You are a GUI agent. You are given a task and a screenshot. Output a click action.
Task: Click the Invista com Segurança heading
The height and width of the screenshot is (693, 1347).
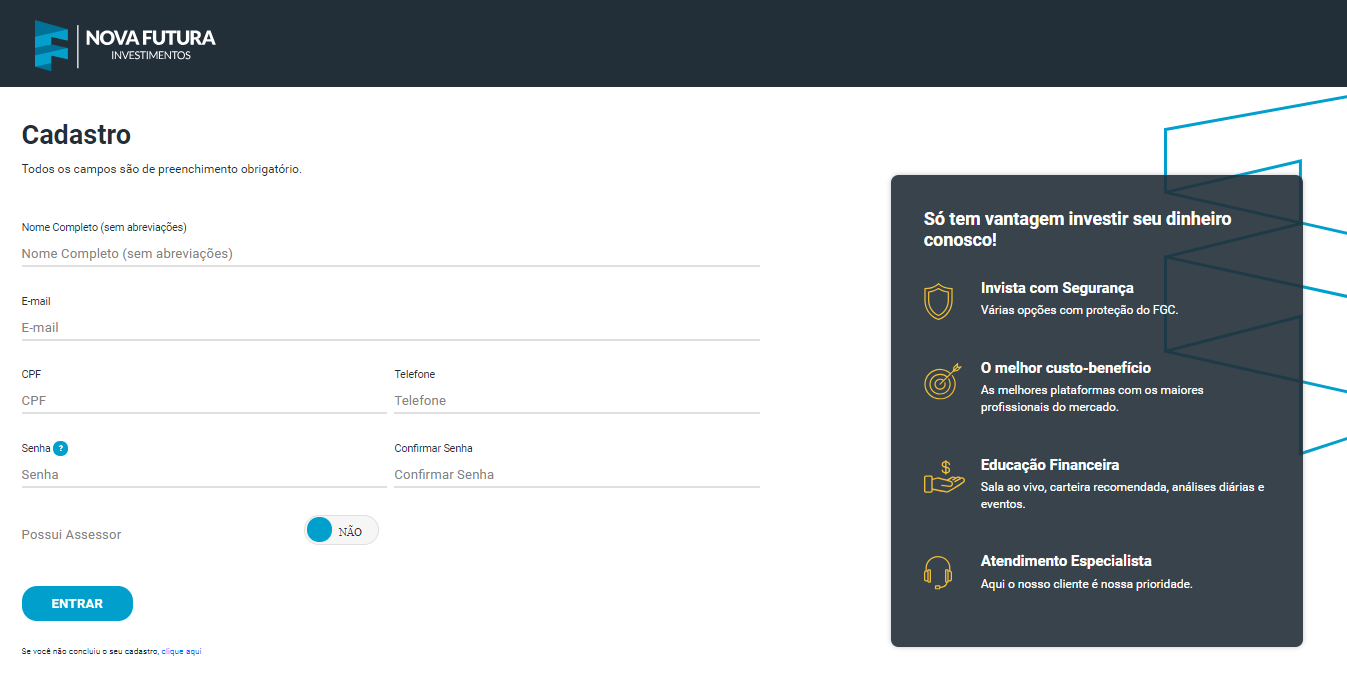pos(1057,288)
